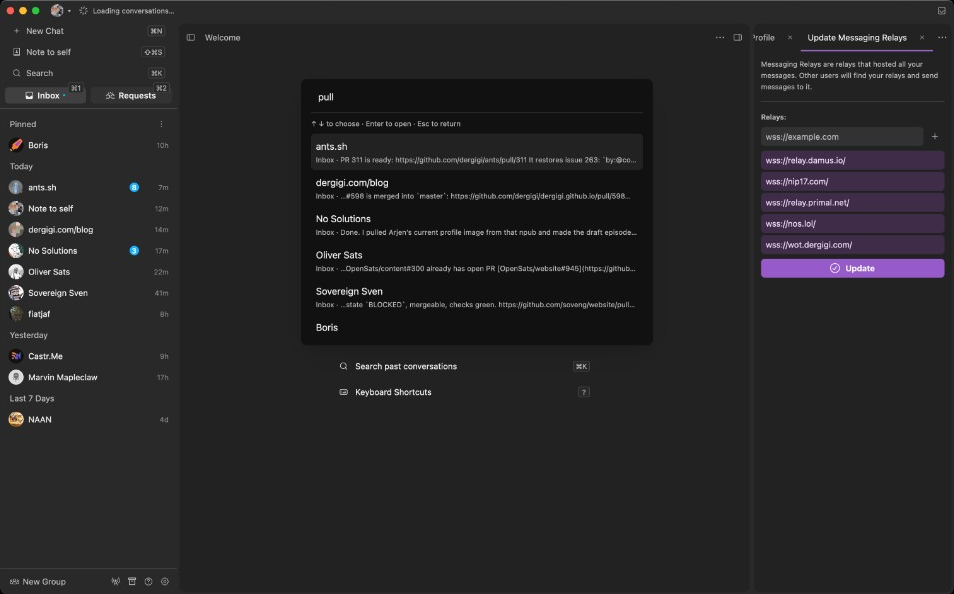Open the archive box icon in bottom bar
954x594 pixels.
pos(132,582)
